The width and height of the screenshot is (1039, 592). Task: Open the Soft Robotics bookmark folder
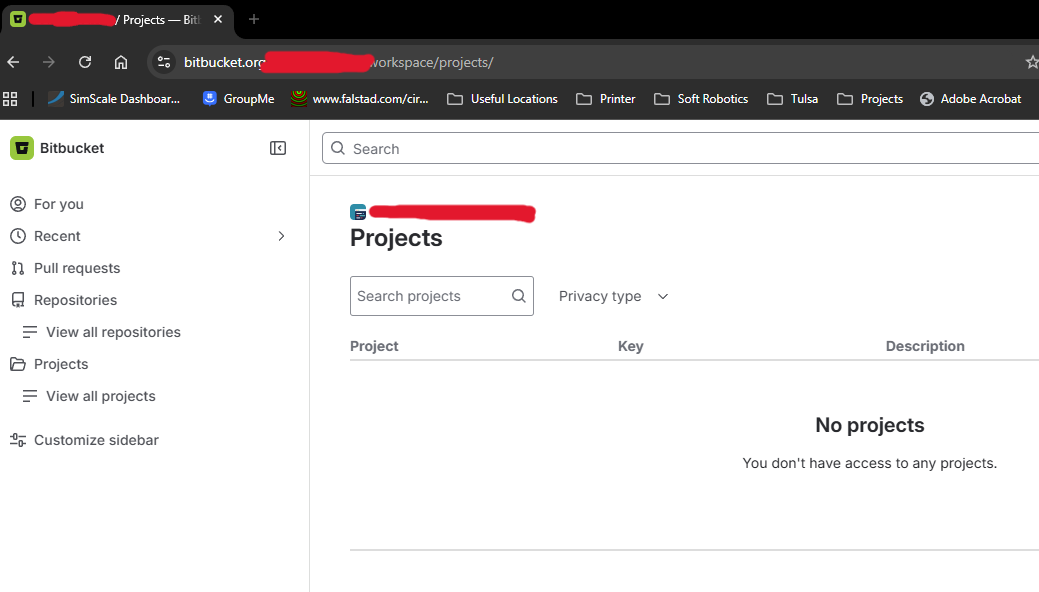(701, 99)
